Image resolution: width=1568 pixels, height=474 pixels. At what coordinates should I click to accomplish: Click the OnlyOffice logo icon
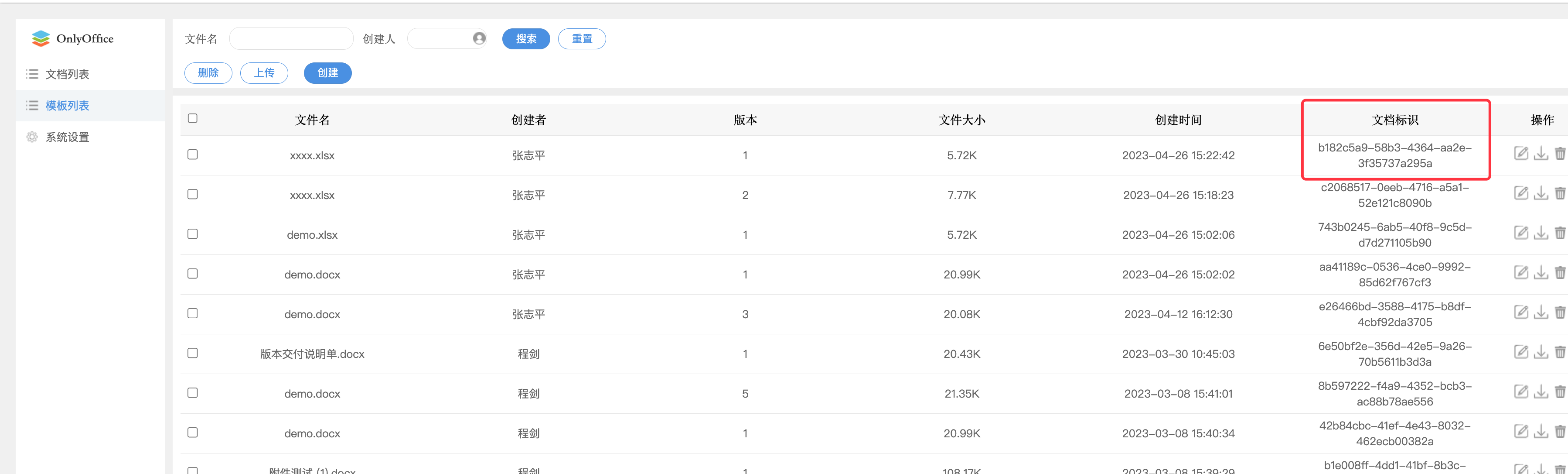pyautogui.click(x=41, y=38)
